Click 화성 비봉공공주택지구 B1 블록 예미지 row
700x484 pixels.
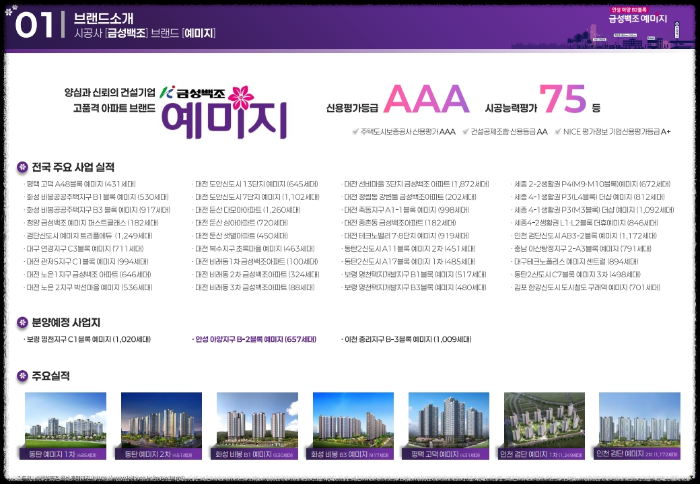pos(96,197)
